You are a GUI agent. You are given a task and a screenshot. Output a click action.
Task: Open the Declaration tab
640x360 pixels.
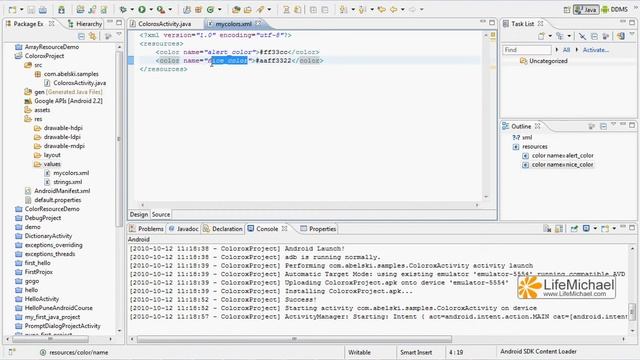pos(223,229)
